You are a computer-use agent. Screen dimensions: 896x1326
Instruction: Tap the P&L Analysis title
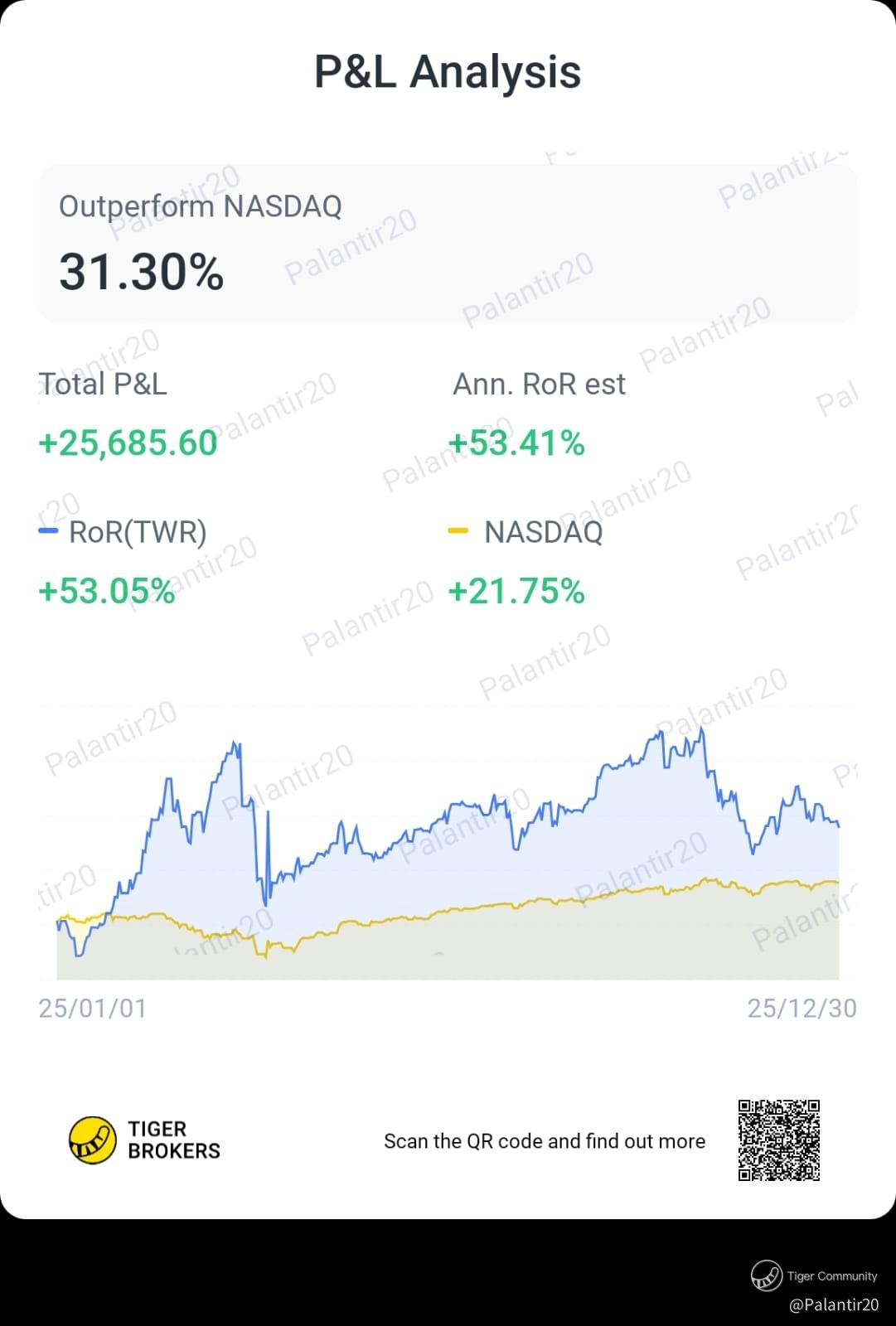pos(448,71)
